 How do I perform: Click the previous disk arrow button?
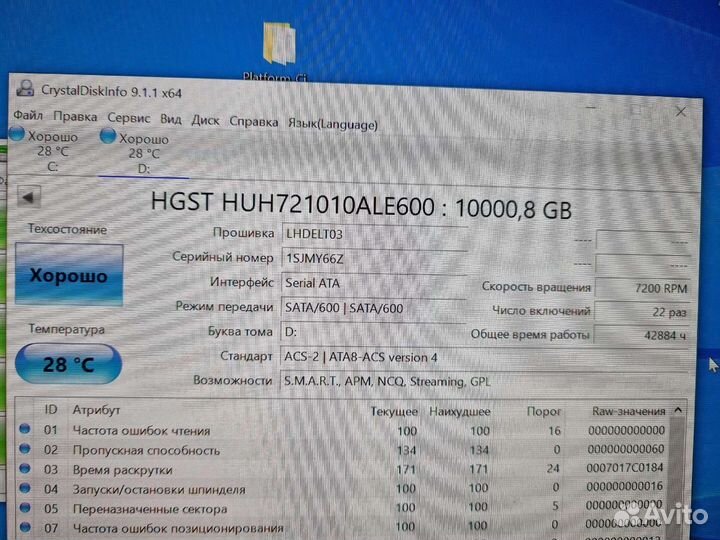(29, 197)
